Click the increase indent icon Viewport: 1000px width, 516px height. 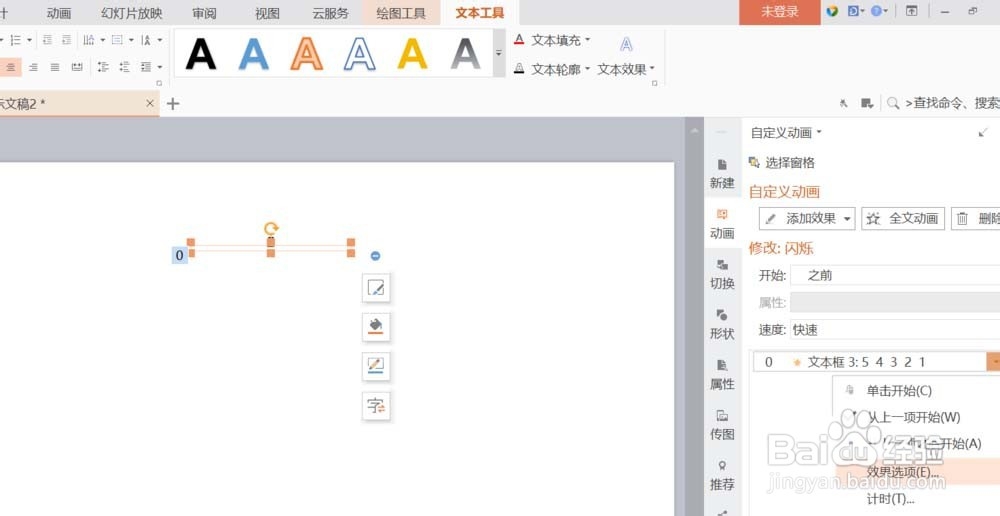pos(66,40)
